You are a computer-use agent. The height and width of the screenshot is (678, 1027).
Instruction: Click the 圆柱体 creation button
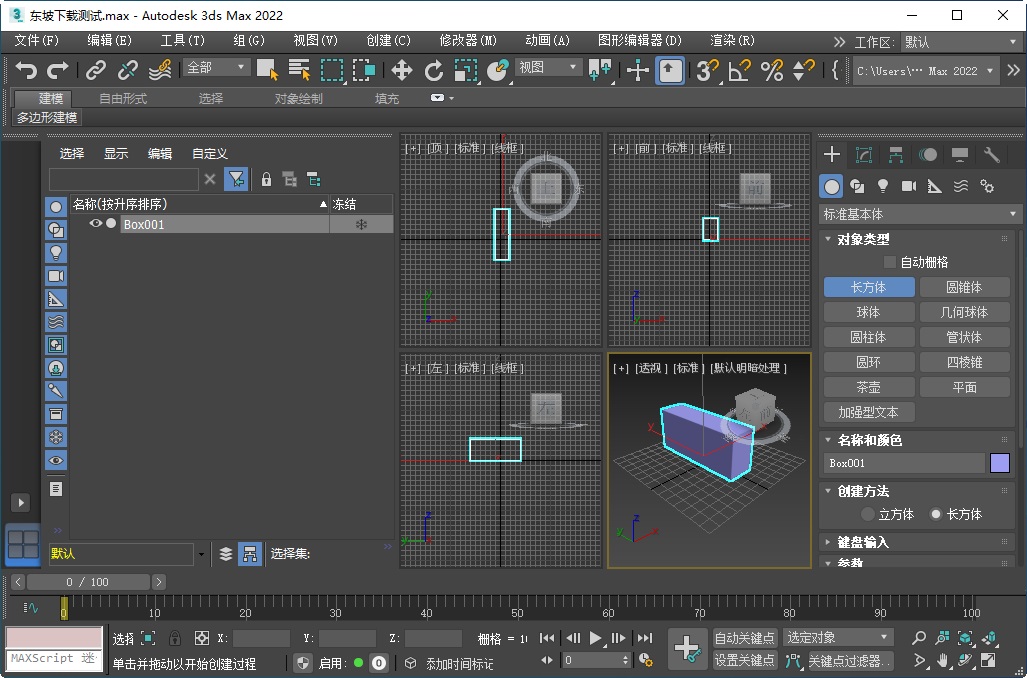point(869,336)
